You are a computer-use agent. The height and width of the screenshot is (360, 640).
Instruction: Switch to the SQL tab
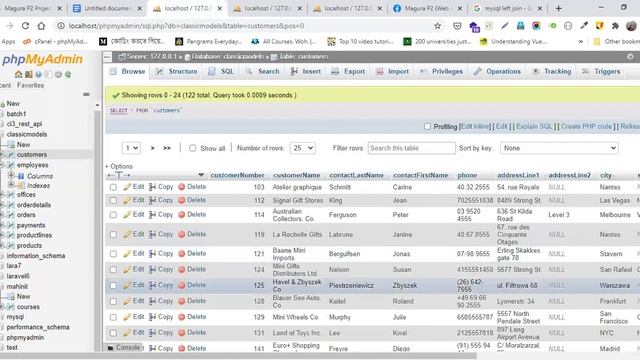pyautogui.click(x=221, y=71)
